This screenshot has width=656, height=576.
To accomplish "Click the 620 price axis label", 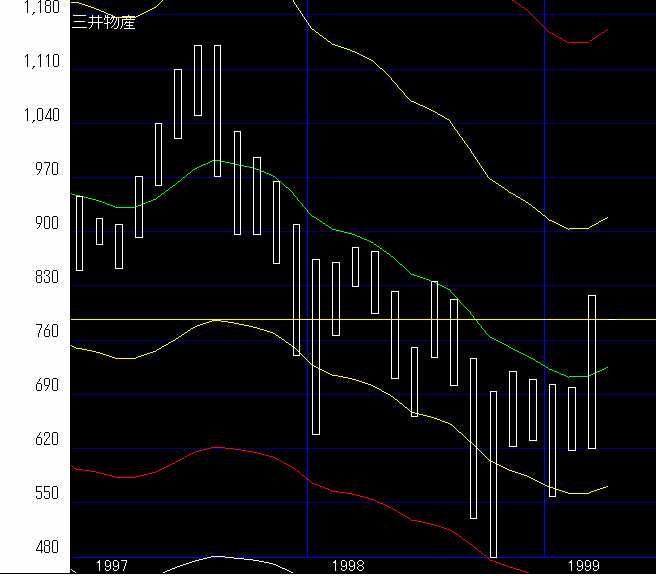I will [46, 440].
